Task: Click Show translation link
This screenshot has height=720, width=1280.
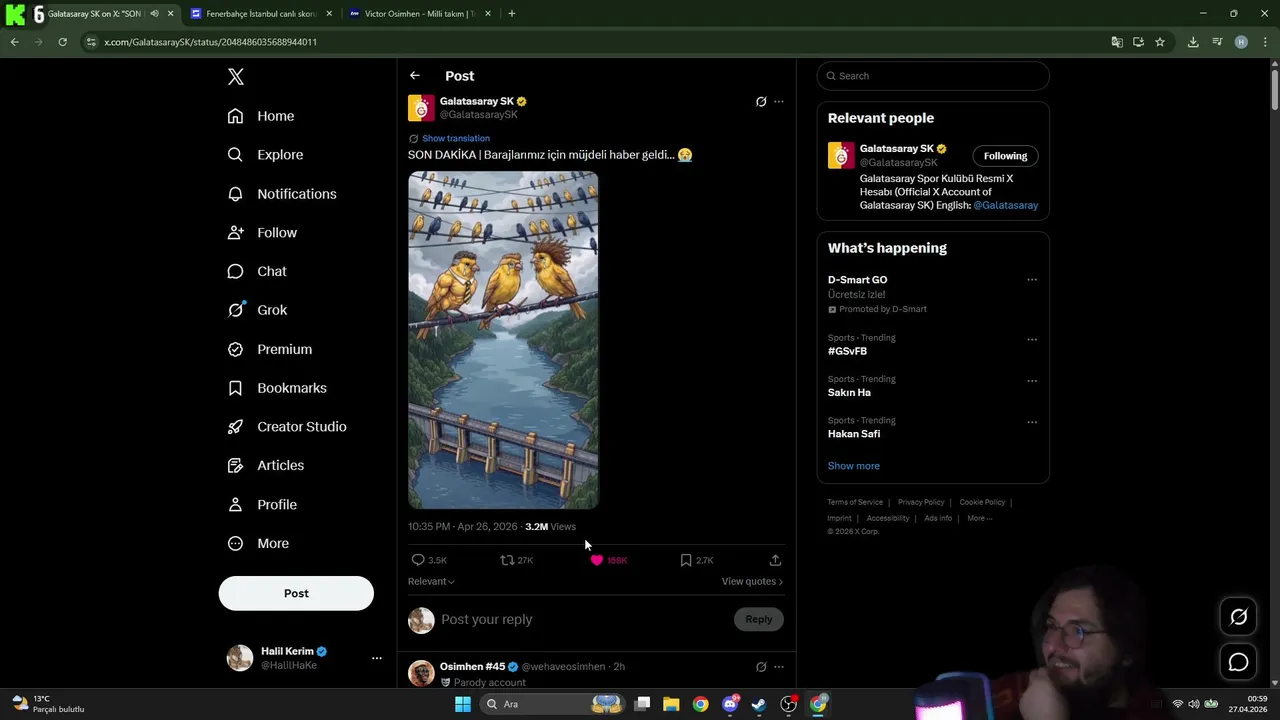Action: tap(456, 138)
